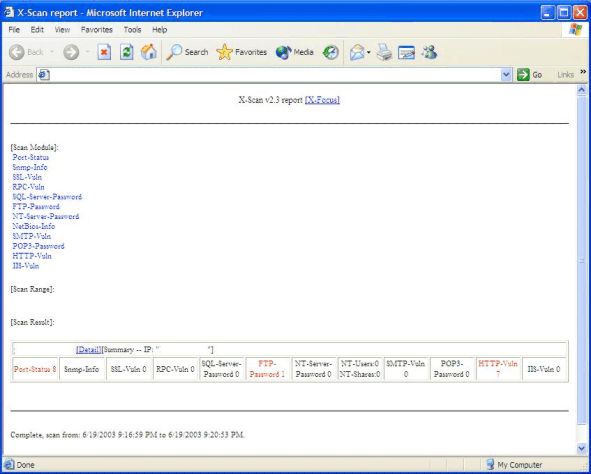Open the Mail toolbar icon

357,52
